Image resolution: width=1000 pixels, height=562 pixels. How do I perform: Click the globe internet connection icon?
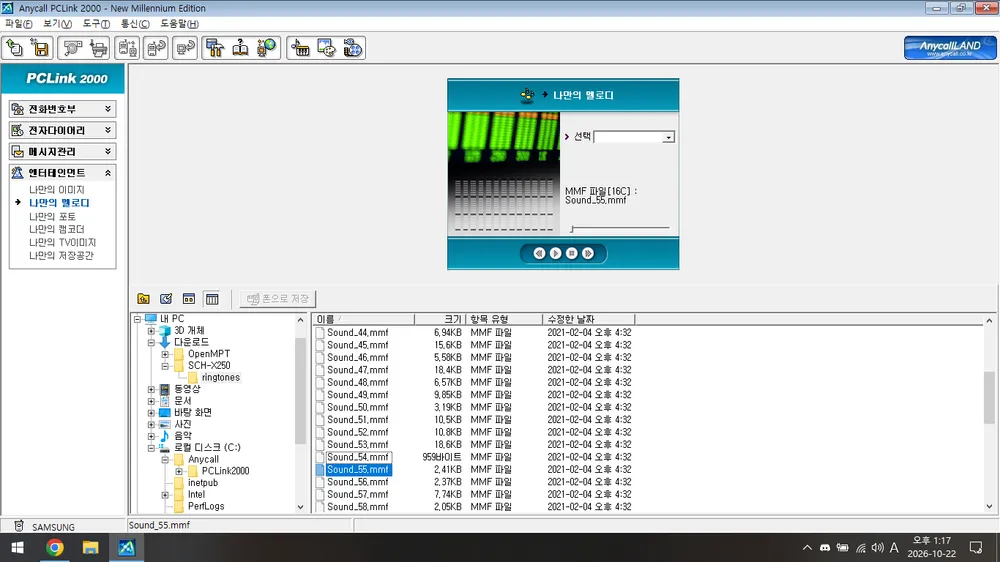(x=267, y=48)
